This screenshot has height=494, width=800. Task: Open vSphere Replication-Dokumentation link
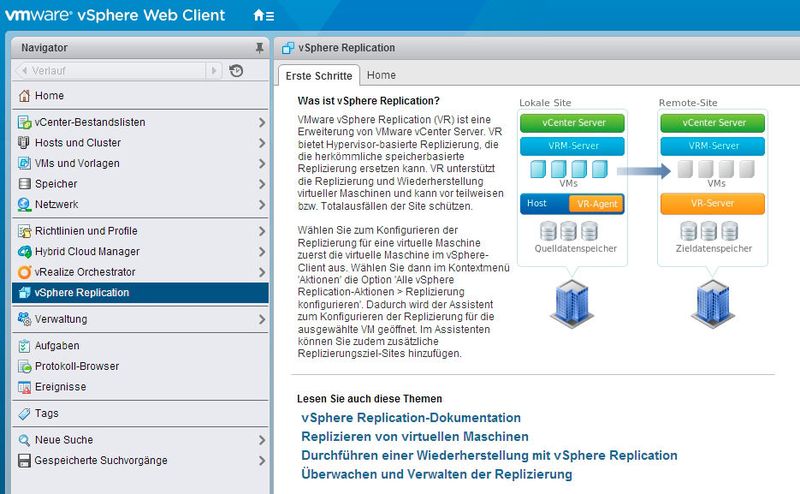pyautogui.click(x=411, y=417)
